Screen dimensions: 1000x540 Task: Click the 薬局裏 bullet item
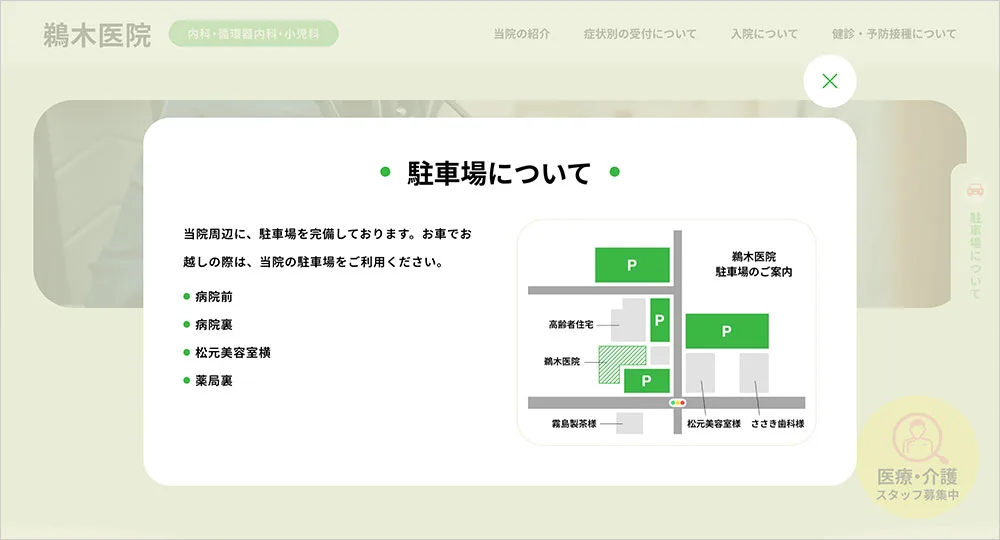(x=214, y=381)
